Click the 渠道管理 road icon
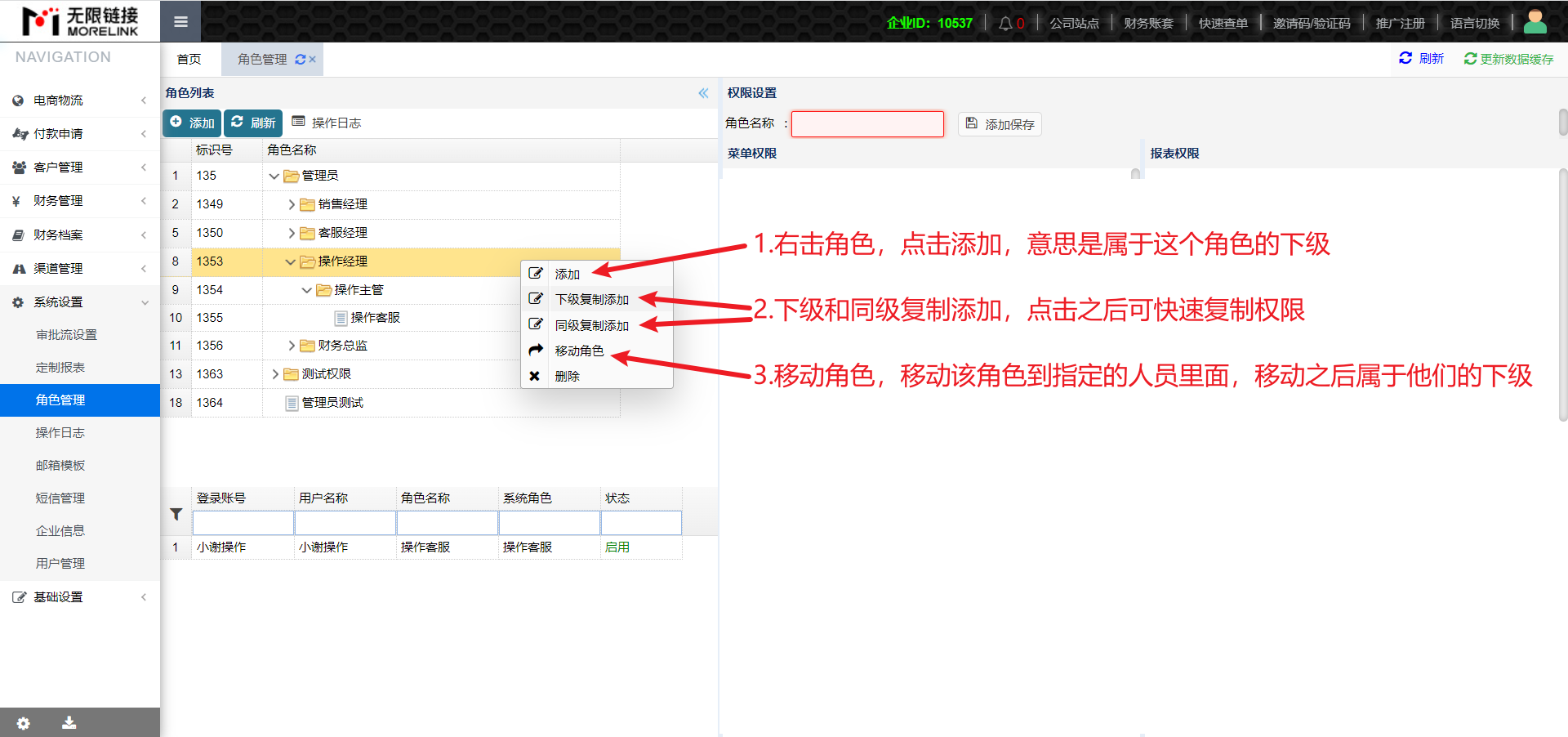The height and width of the screenshot is (737, 1568). tap(19, 269)
